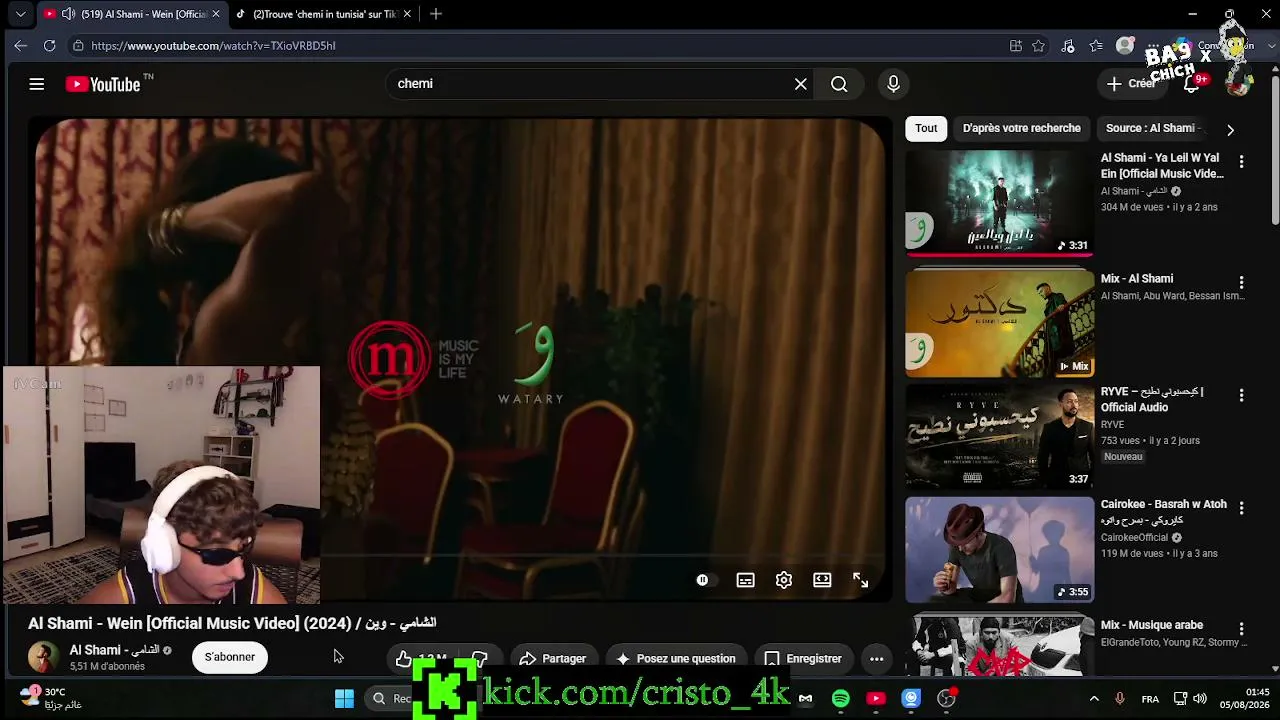Viewport: 1280px width, 720px height.
Task: Click the browser address bar URL
Action: pyautogui.click(x=213, y=46)
